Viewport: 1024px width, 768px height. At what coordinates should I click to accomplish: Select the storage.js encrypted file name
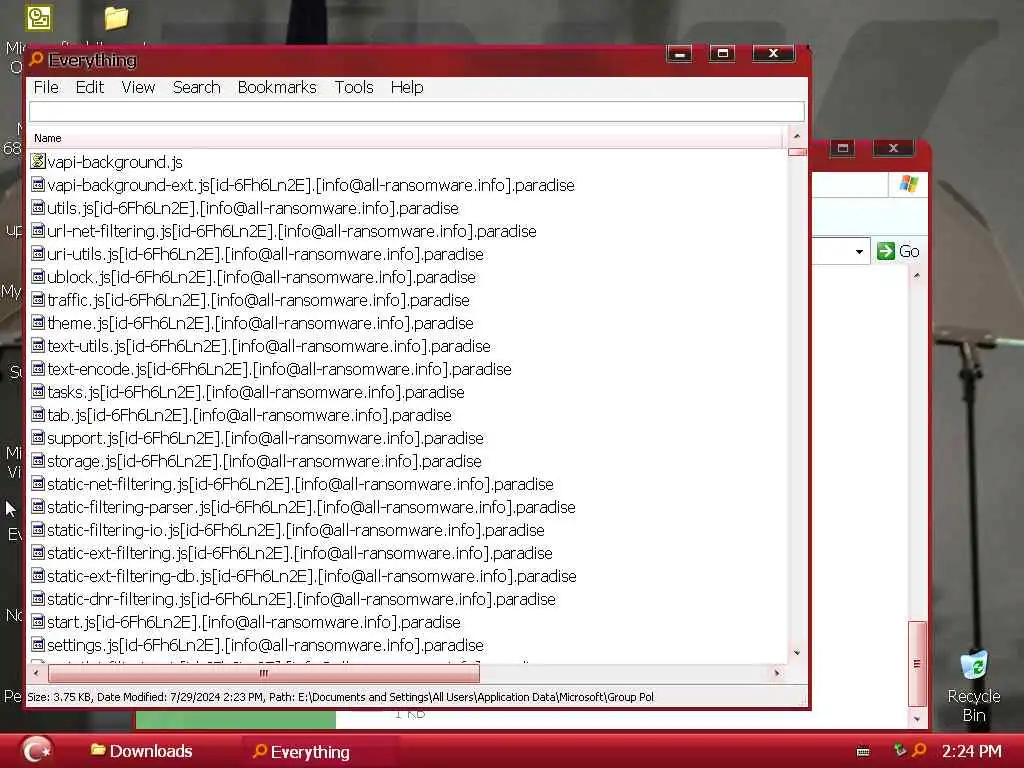point(264,462)
